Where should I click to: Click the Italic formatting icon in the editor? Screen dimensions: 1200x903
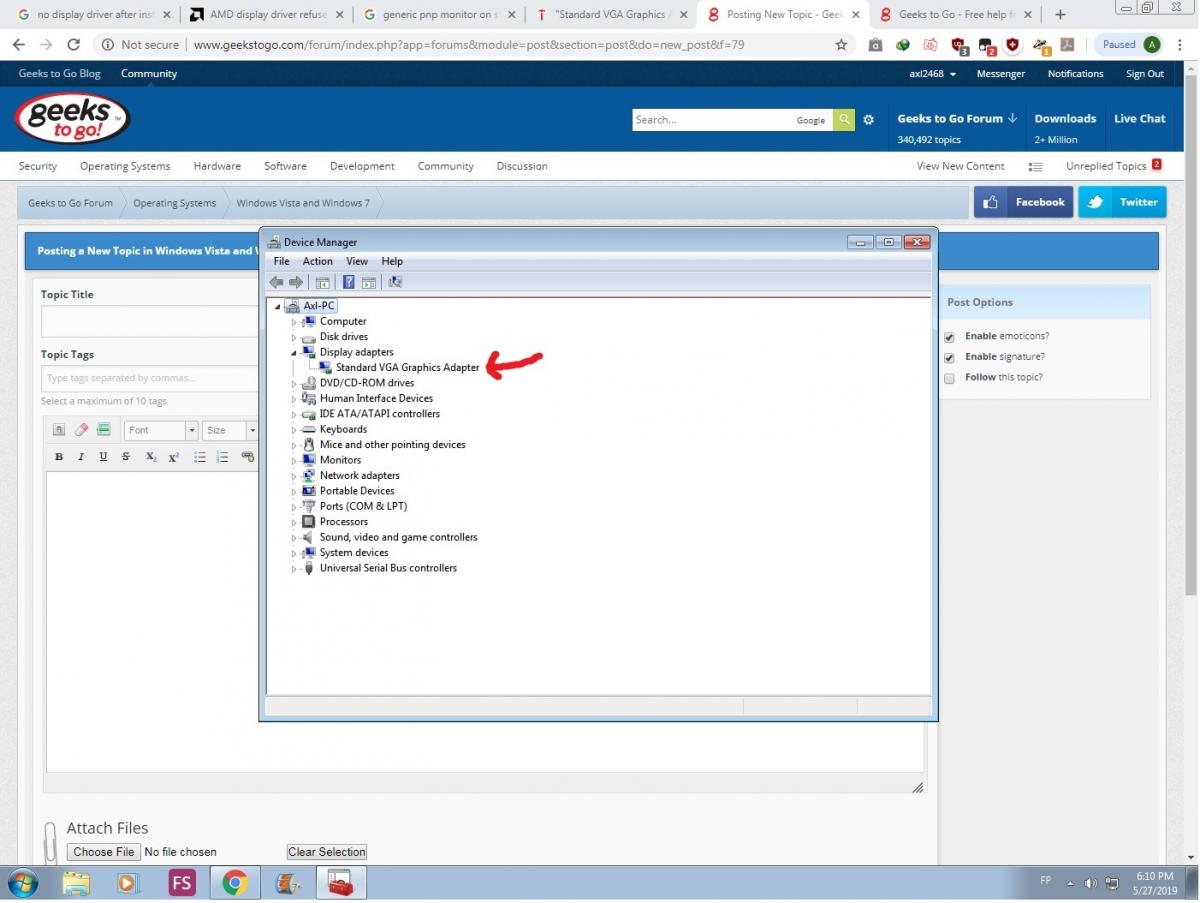(x=81, y=457)
